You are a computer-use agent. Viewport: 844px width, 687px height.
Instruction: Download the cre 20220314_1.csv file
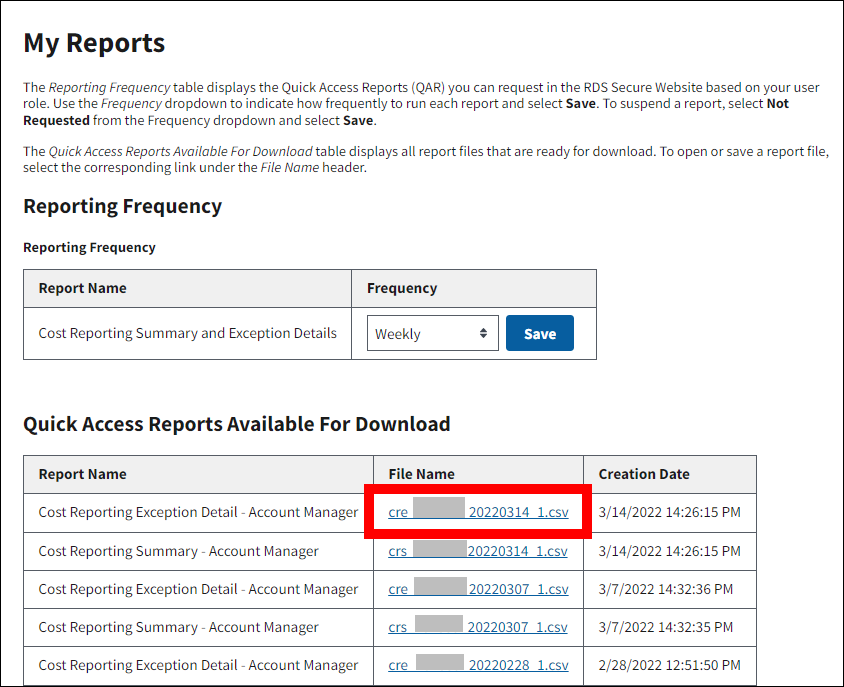(x=478, y=513)
